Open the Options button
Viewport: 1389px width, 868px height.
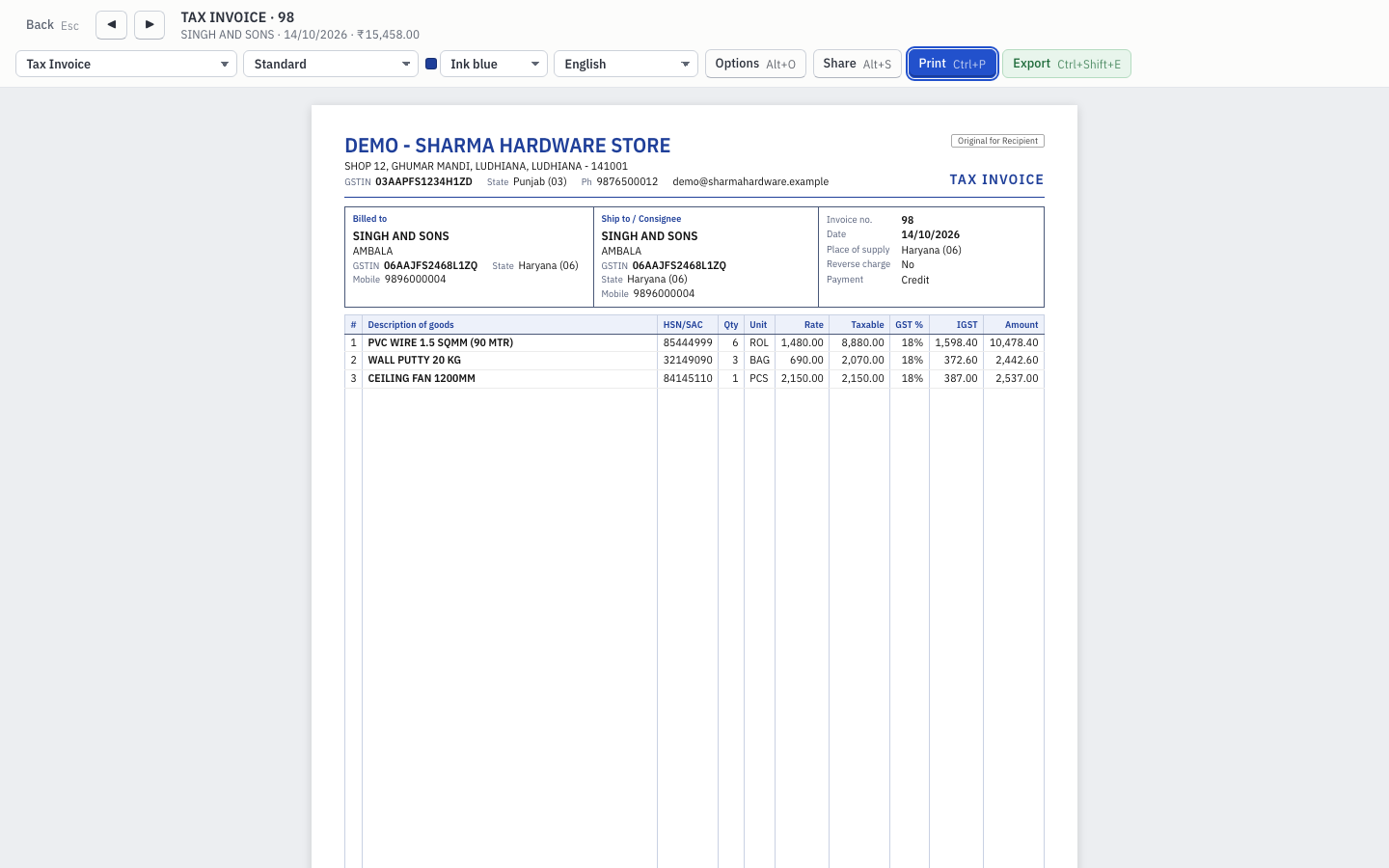(755, 64)
